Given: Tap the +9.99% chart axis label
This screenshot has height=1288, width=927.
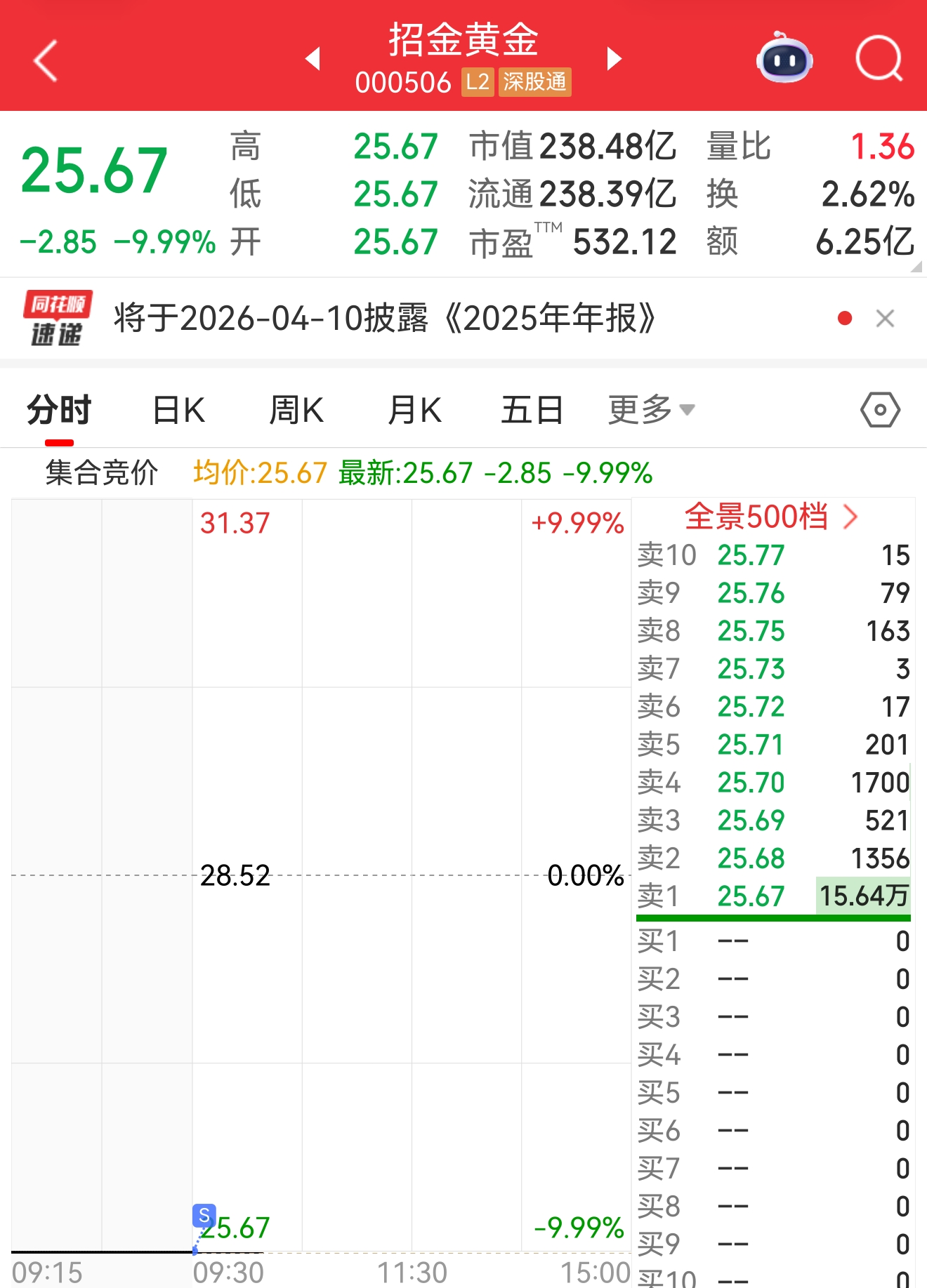Looking at the screenshot, I should [577, 524].
